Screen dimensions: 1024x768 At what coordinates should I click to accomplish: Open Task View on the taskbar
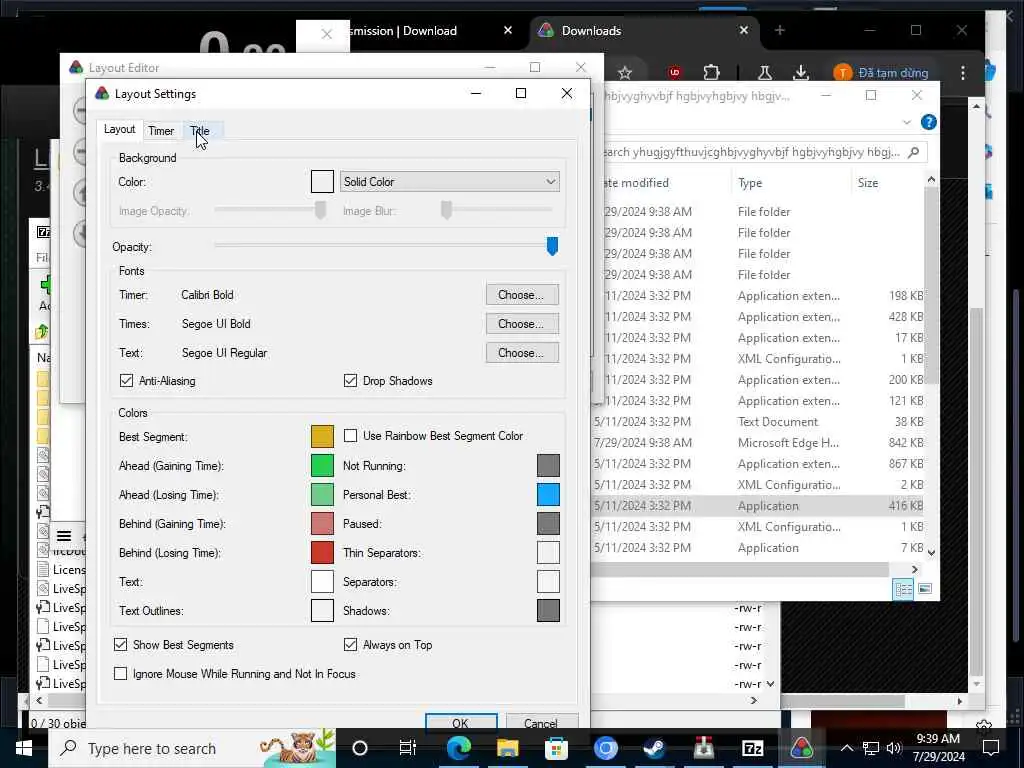point(408,748)
